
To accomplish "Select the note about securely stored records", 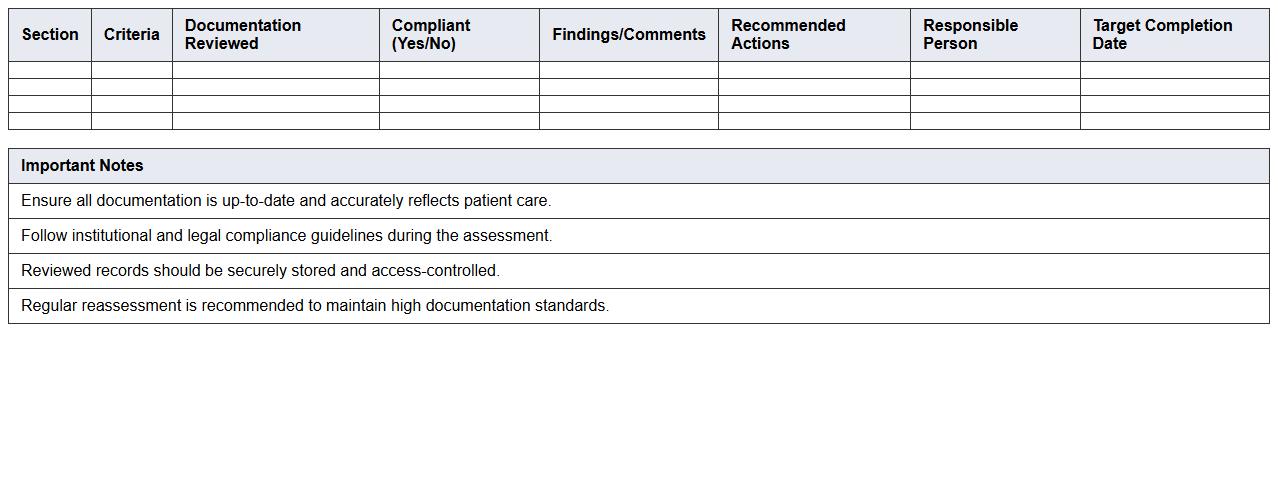I will coord(260,271).
